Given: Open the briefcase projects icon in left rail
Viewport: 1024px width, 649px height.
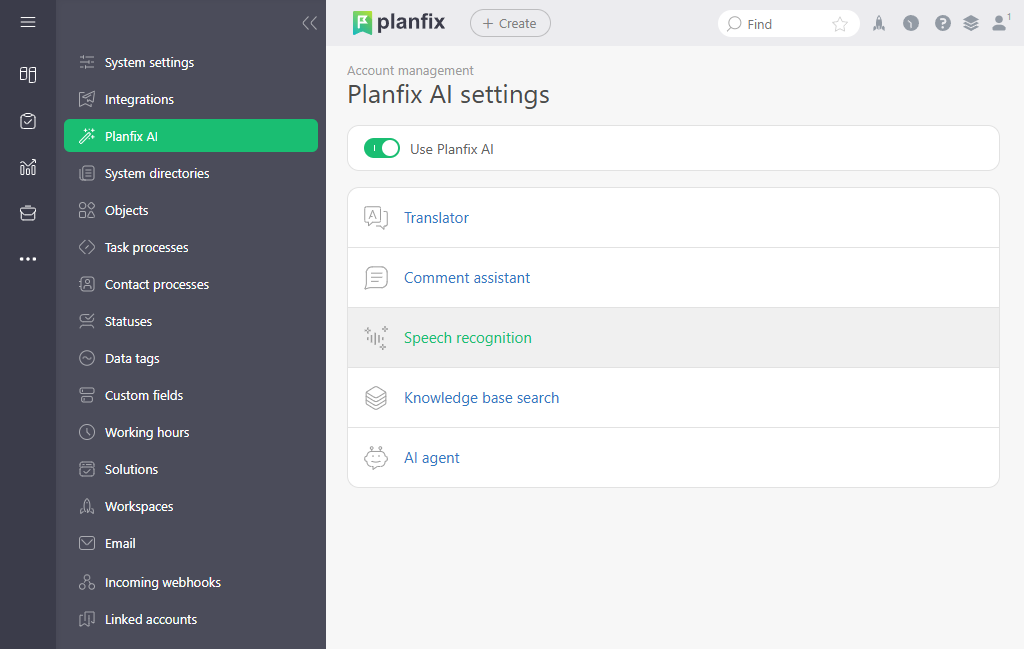Looking at the screenshot, I should pos(27,213).
